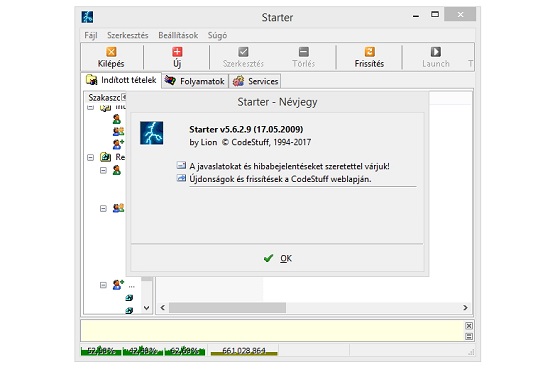Click the Kilépés toolbar icon
Screen dimensions: 550x369
pos(111,52)
